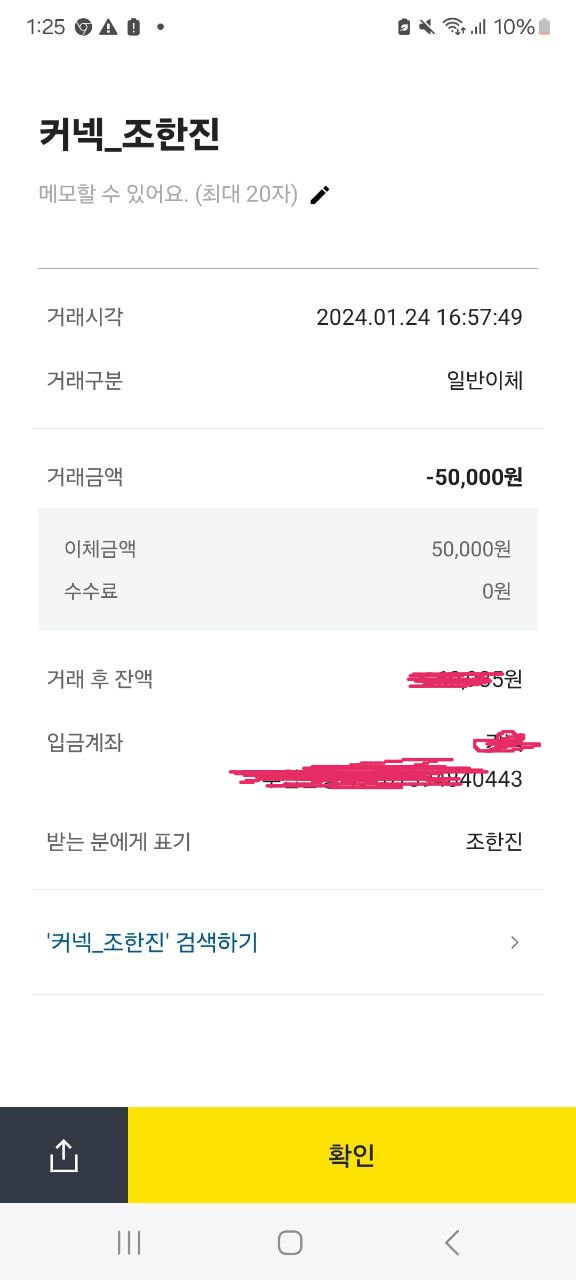
Task: Tap the 확인 confirm button
Action: click(352, 1155)
